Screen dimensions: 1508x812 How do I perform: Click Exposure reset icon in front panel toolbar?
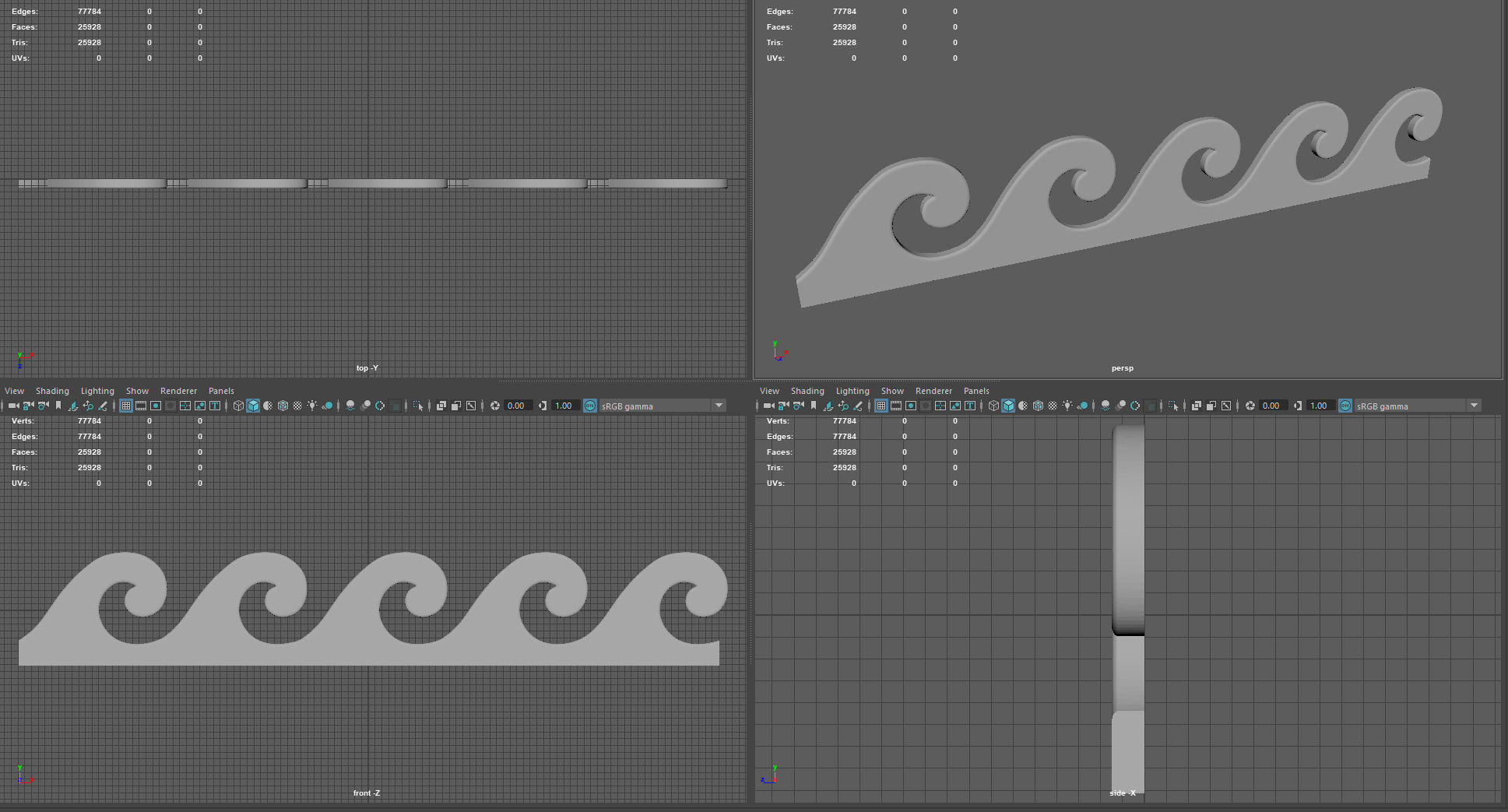(494, 406)
